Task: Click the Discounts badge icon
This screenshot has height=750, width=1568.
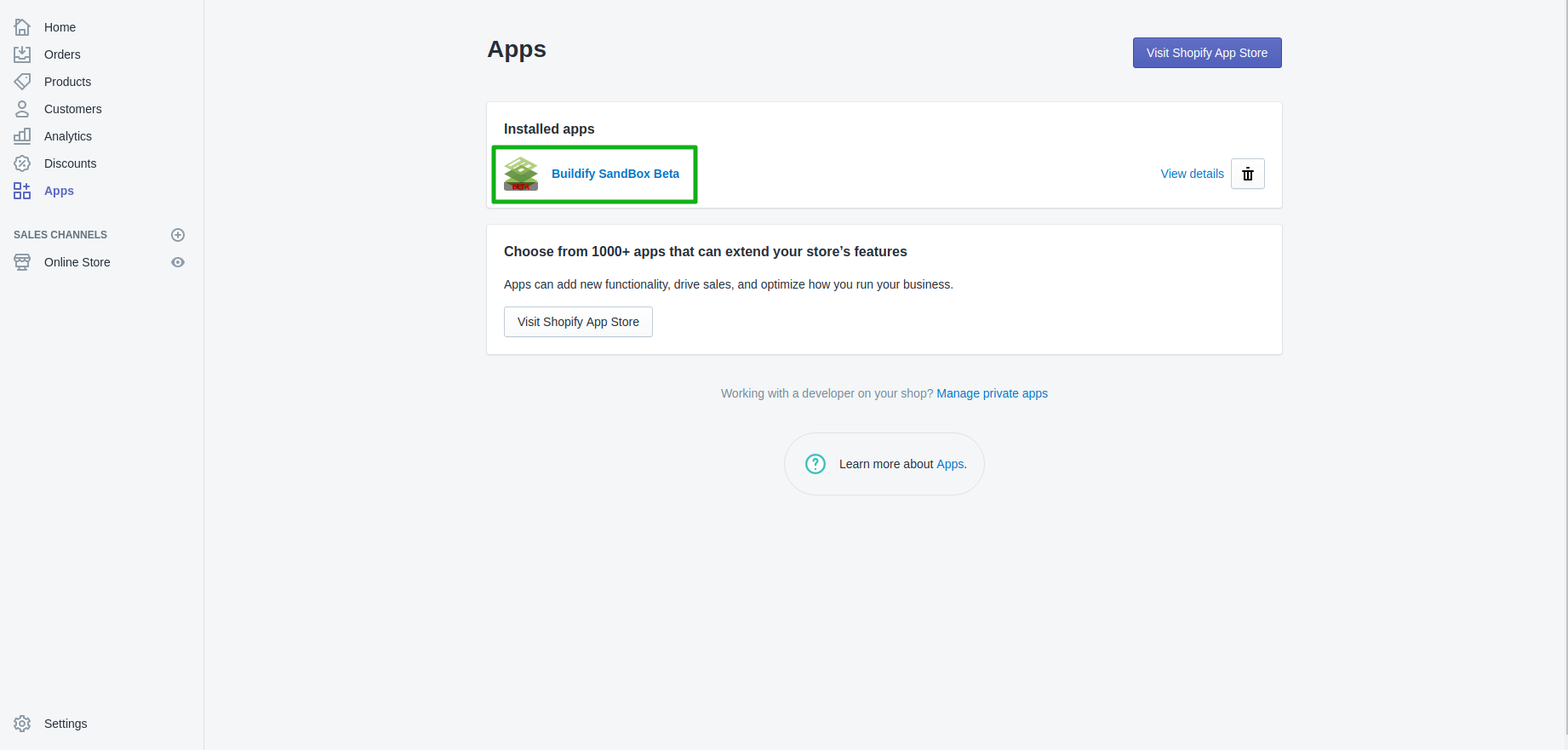Action: [x=22, y=163]
